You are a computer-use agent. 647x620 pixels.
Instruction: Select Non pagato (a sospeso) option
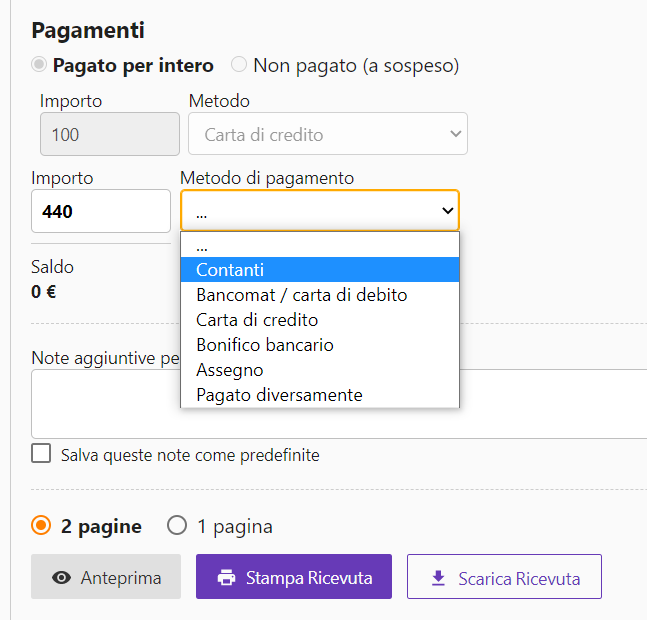tap(239, 65)
